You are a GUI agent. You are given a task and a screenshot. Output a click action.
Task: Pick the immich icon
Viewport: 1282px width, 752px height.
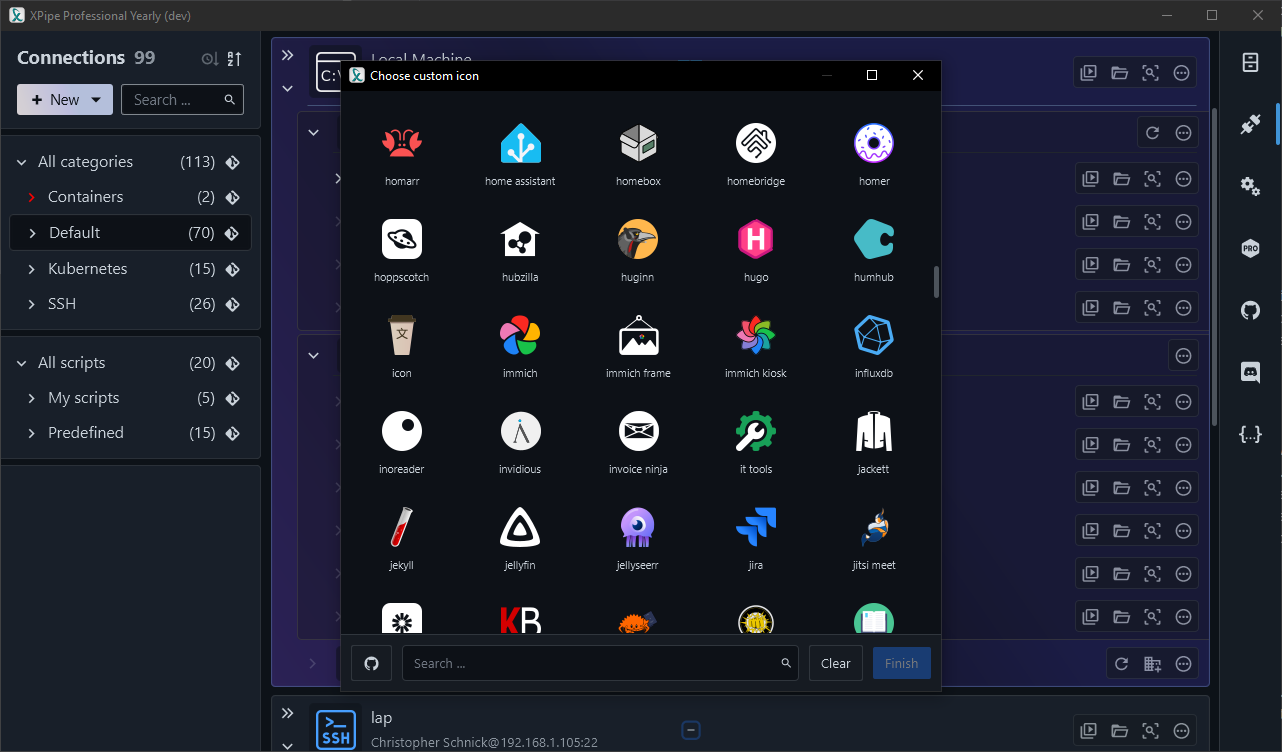(520, 336)
